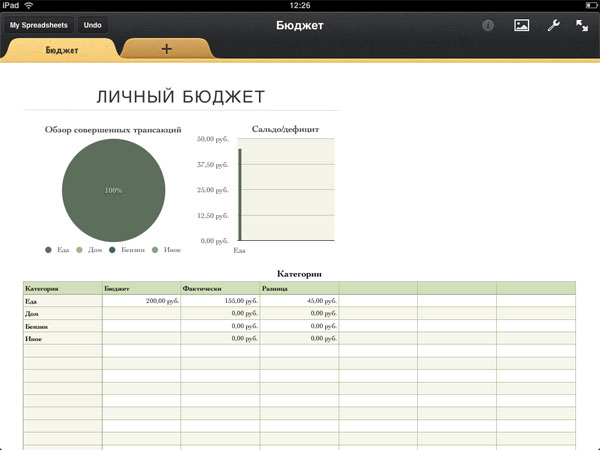
Task: Select the pie chart's 100% slice
Action: pos(113,190)
